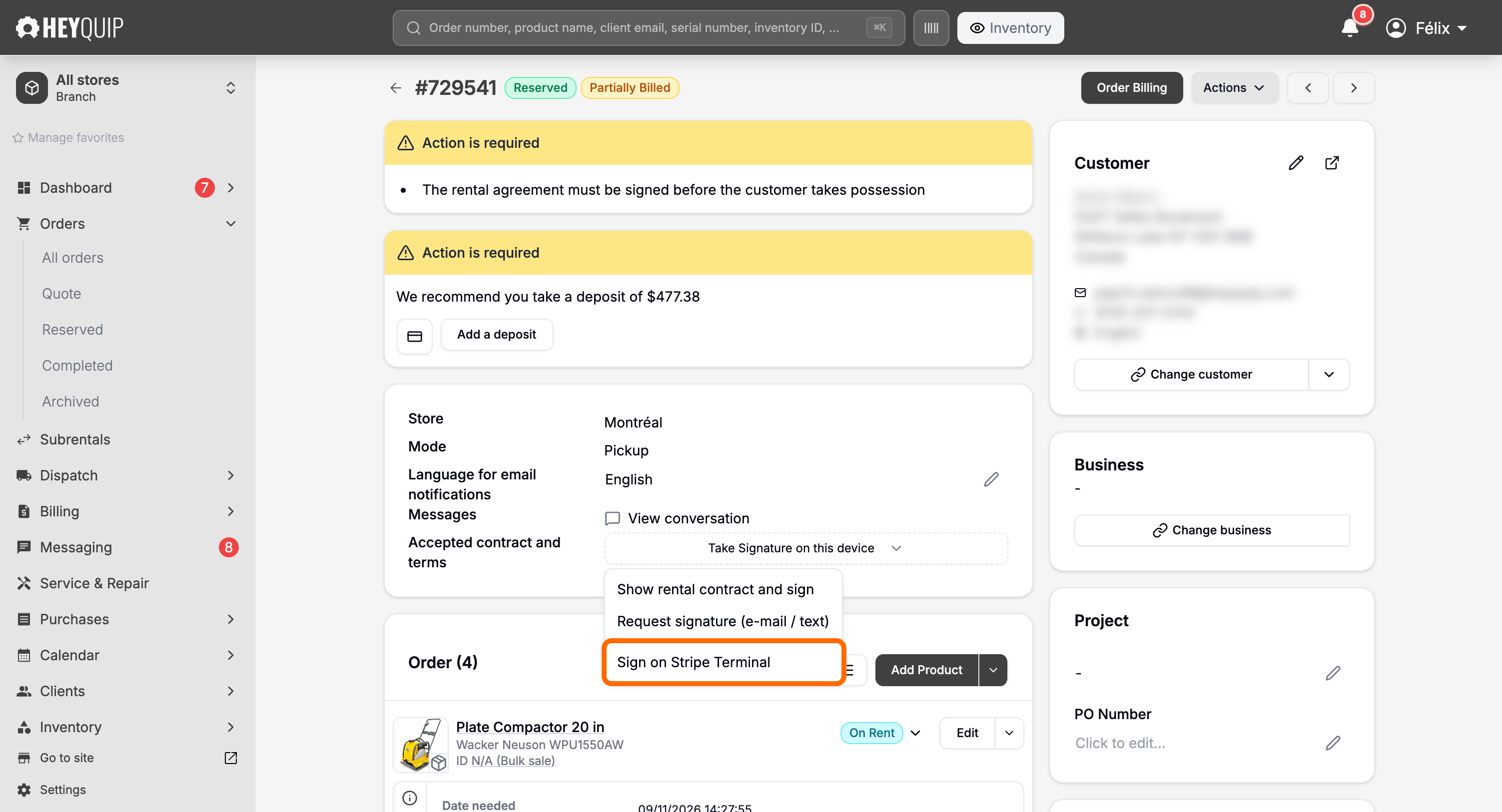Open the notifications bell
The image size is (1502, 812).
tap(1350, 27)
